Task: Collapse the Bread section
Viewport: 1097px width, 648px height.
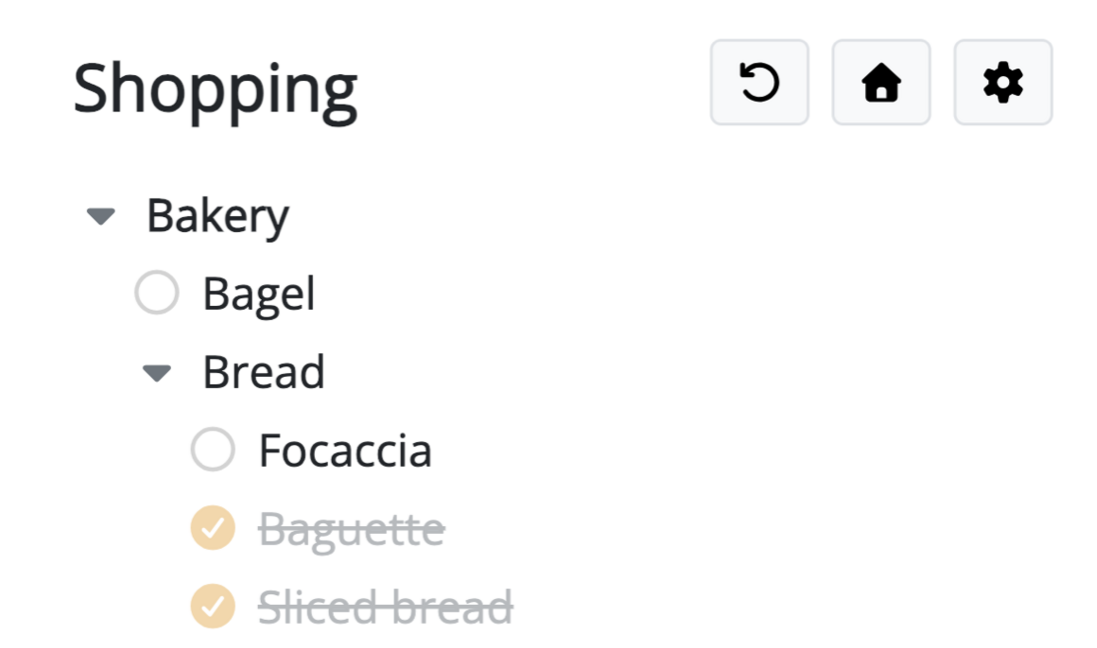Action: [158, 372]
